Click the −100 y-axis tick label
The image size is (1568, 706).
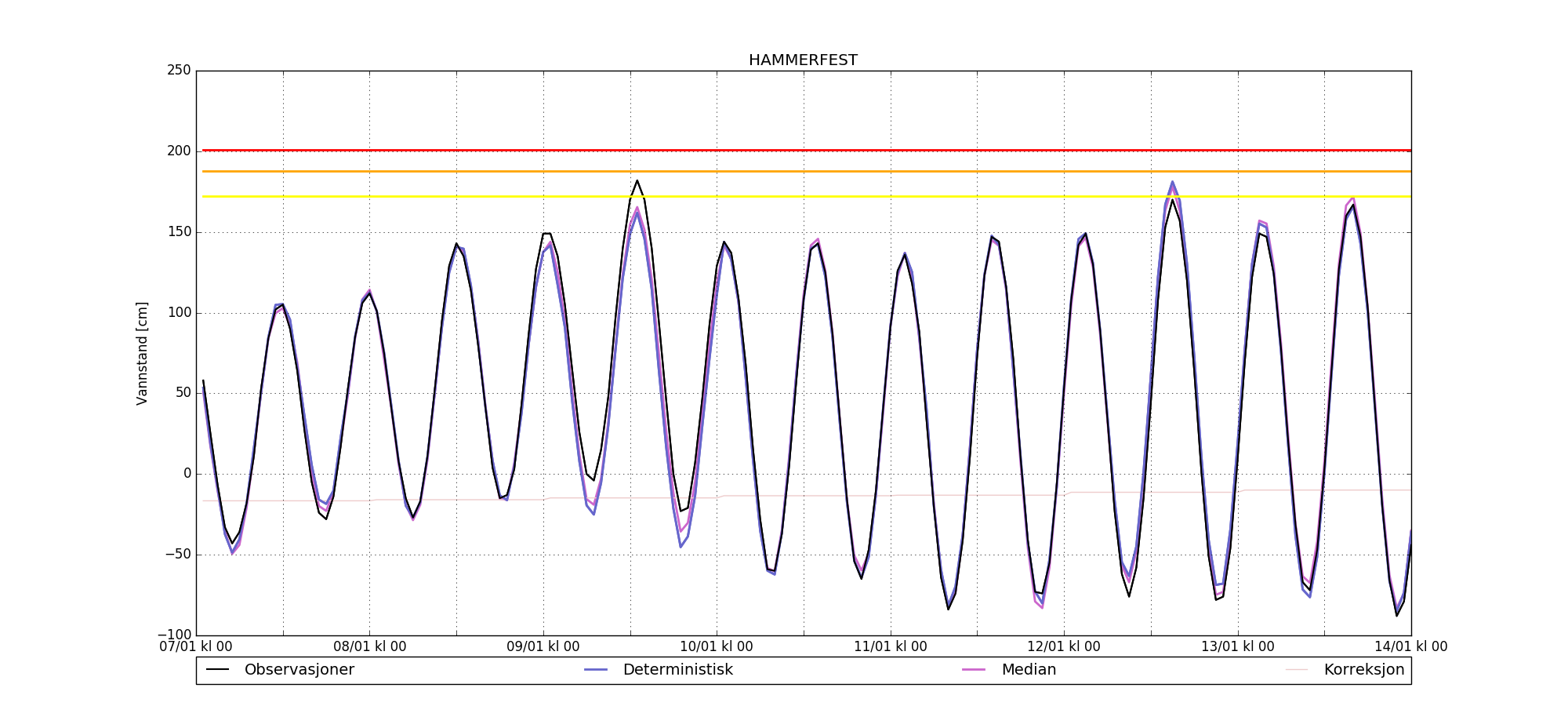174,635
